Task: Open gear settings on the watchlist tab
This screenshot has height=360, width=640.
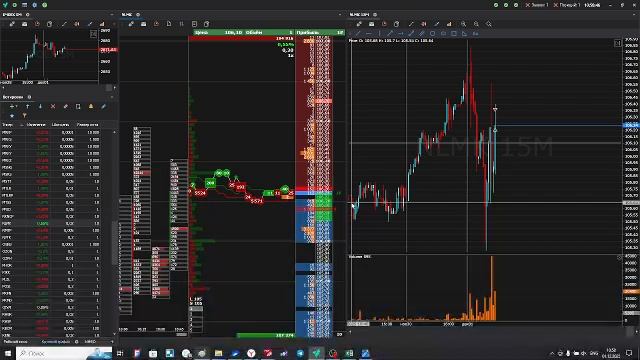Action: 29,97
